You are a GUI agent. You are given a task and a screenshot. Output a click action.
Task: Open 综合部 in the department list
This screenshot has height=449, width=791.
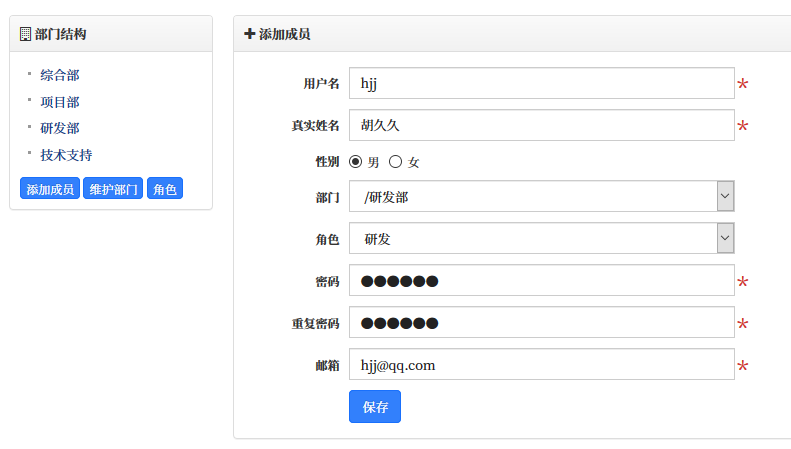(x=60, y=75)
